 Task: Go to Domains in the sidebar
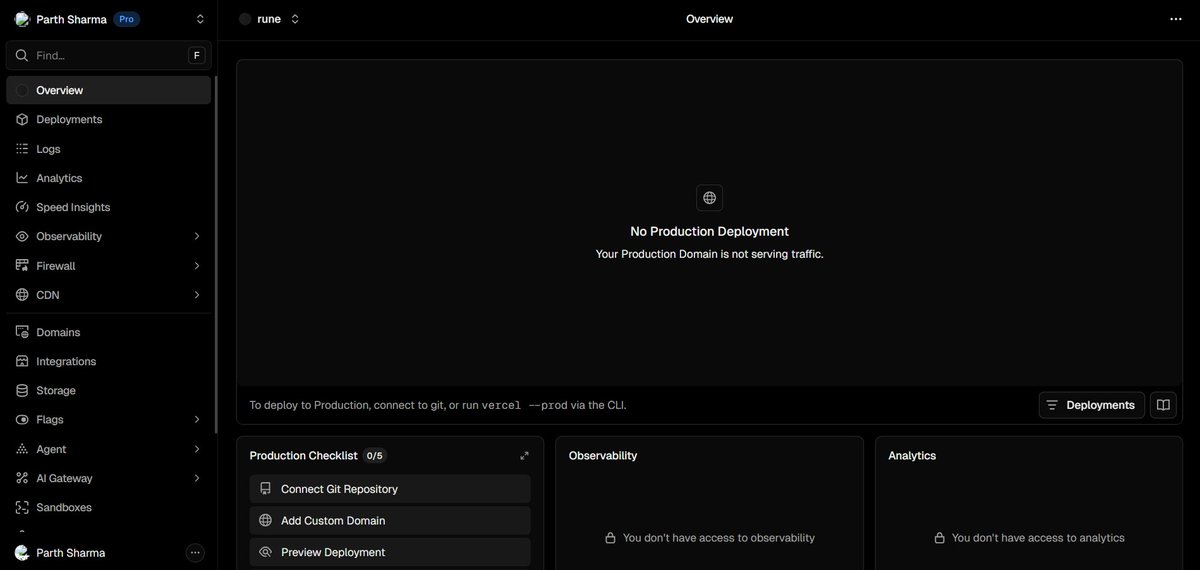109,332
